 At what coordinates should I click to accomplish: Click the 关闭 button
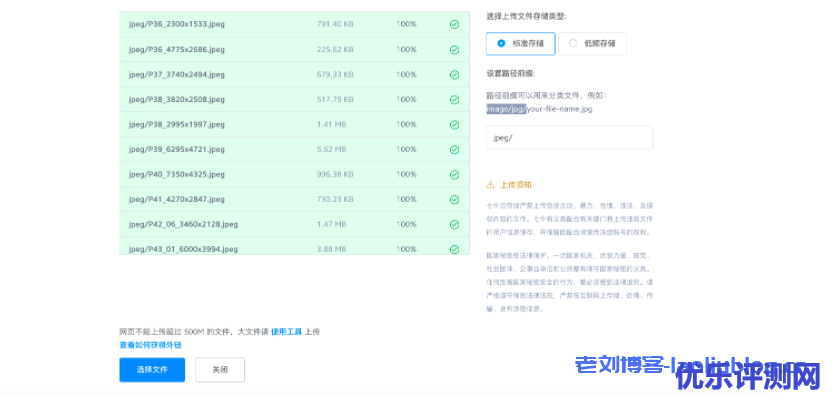(x=220, y=370)
